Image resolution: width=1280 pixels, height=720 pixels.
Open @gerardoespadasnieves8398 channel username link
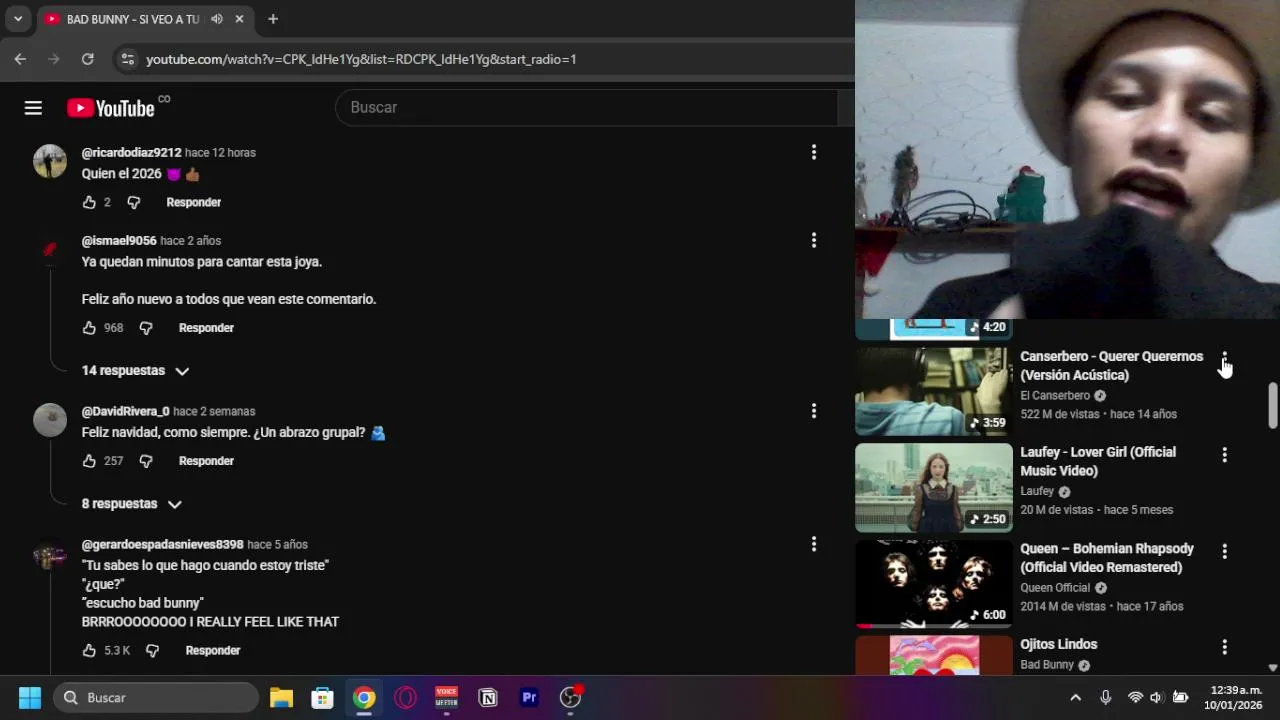coord(162,545)
